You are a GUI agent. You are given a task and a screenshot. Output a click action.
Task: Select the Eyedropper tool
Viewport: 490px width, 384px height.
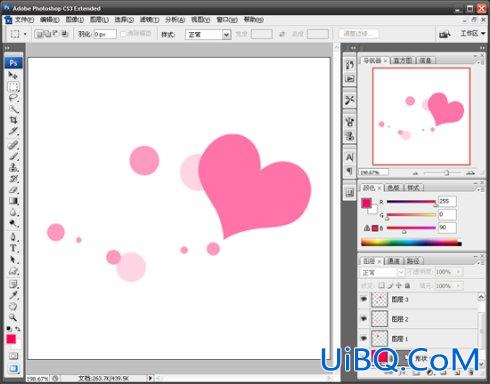point(13,295)
